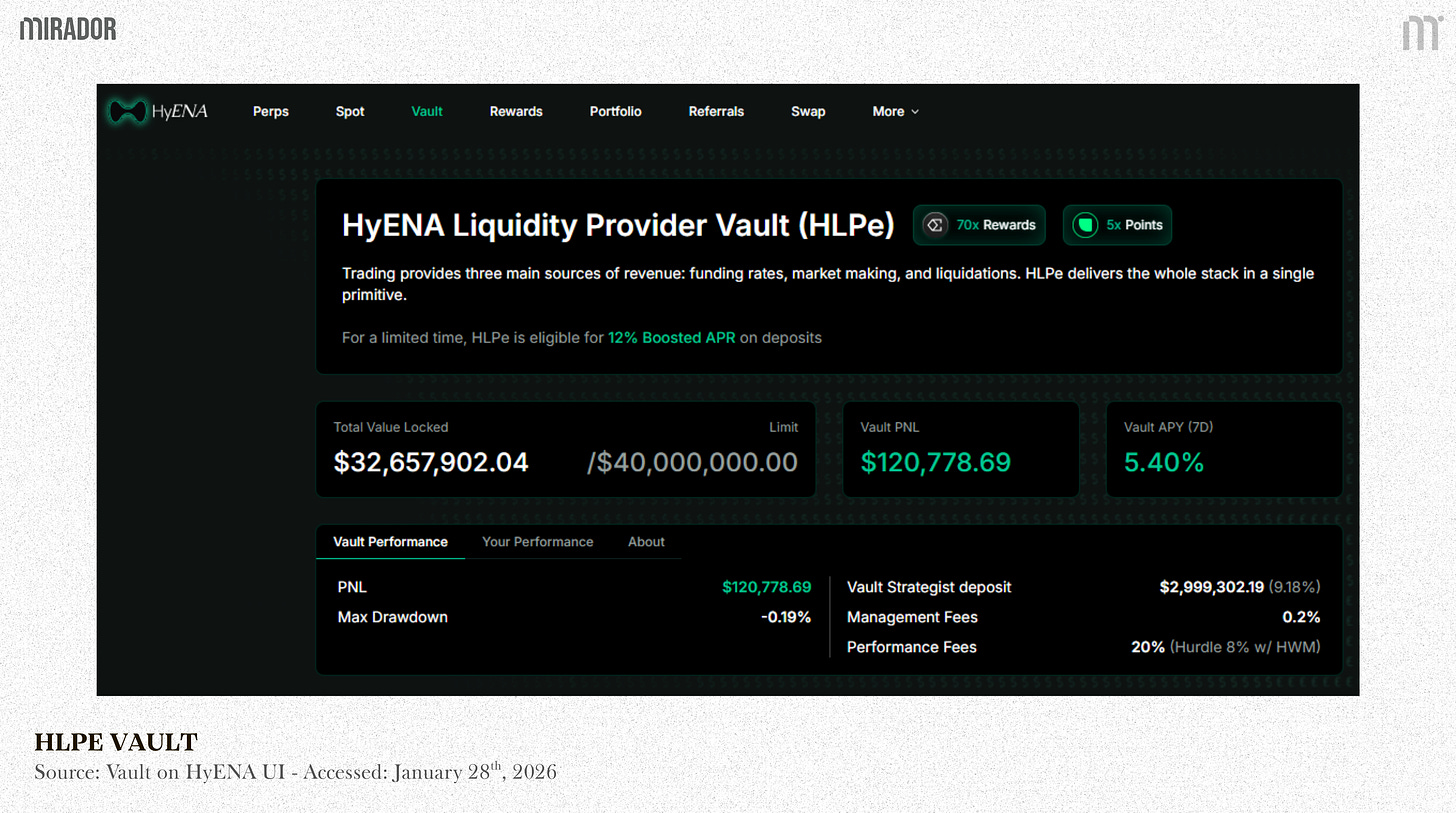The image size is (1456, 813).
Task: Open the Portfolio page
Action: 616,112
